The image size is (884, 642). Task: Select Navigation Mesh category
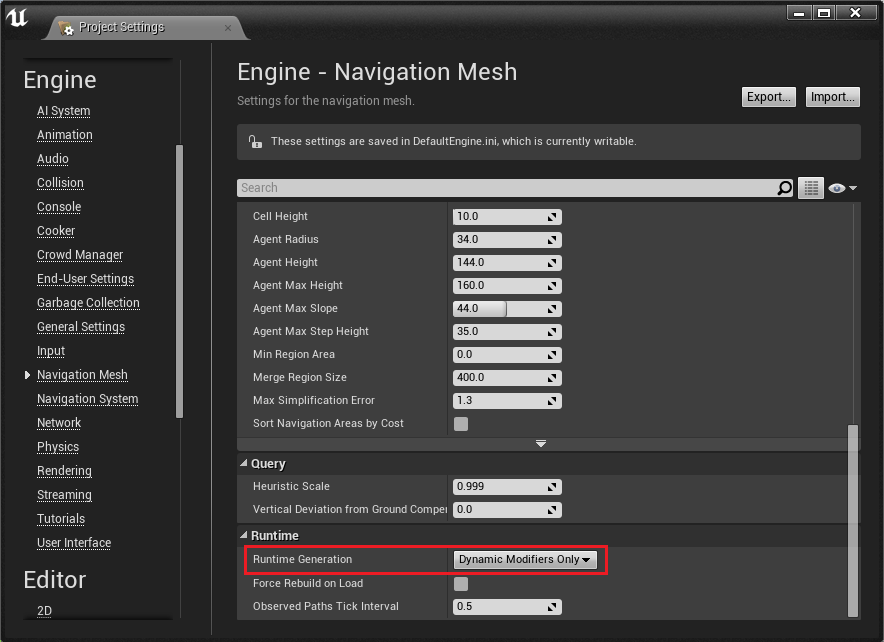(x=82, y=375)
